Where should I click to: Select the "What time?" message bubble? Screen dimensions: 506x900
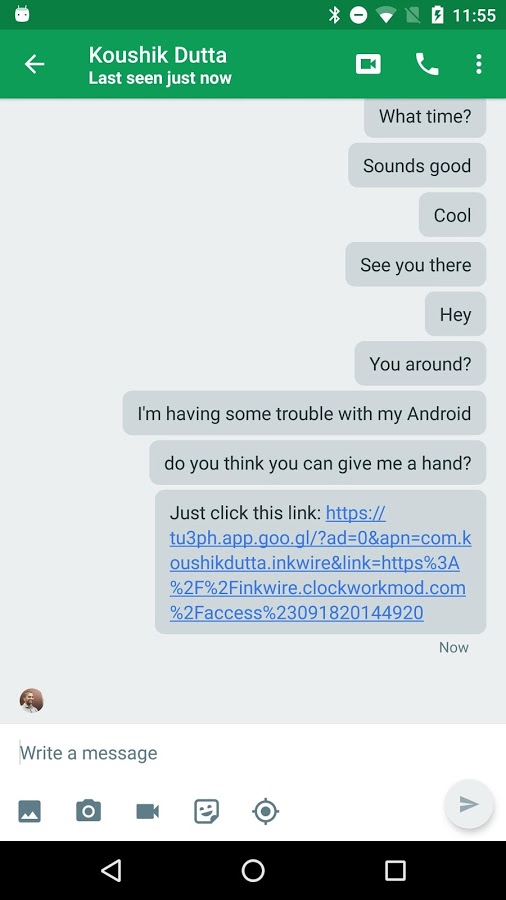(x=425, y=117)
